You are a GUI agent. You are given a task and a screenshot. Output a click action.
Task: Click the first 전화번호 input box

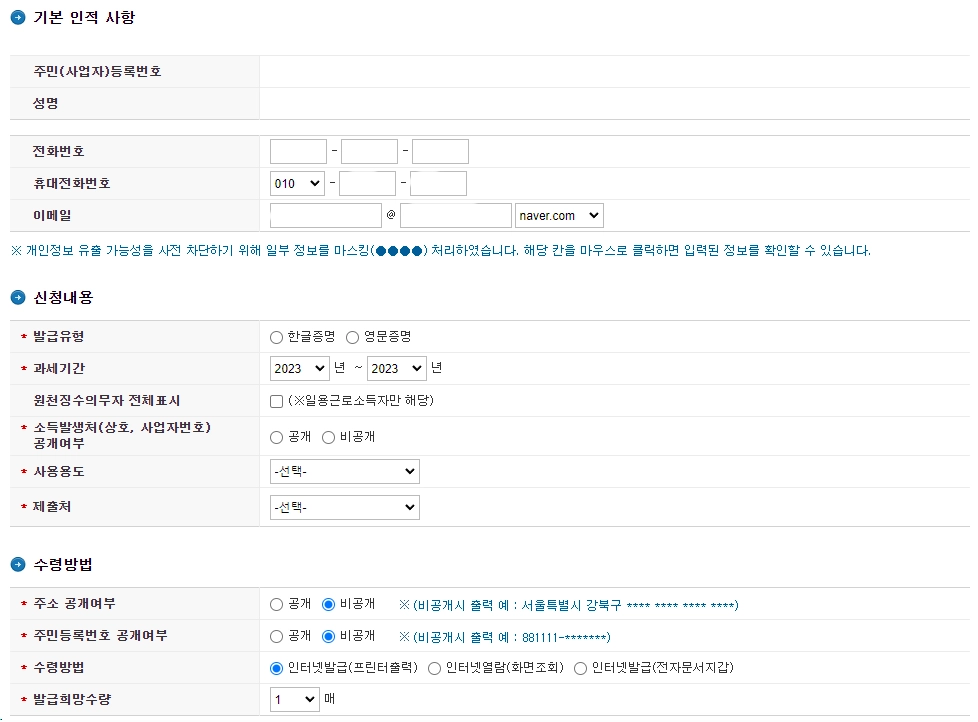pyautogui.click(x=297, y=151)
